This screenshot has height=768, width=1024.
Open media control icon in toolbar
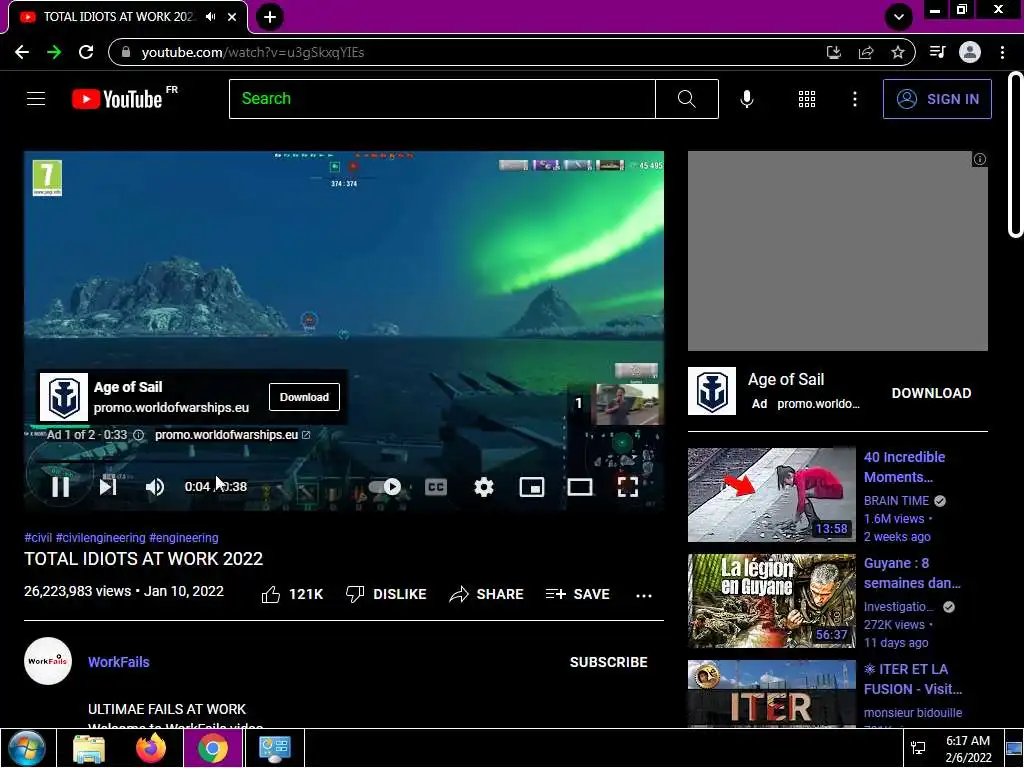[x=937, y=52]
